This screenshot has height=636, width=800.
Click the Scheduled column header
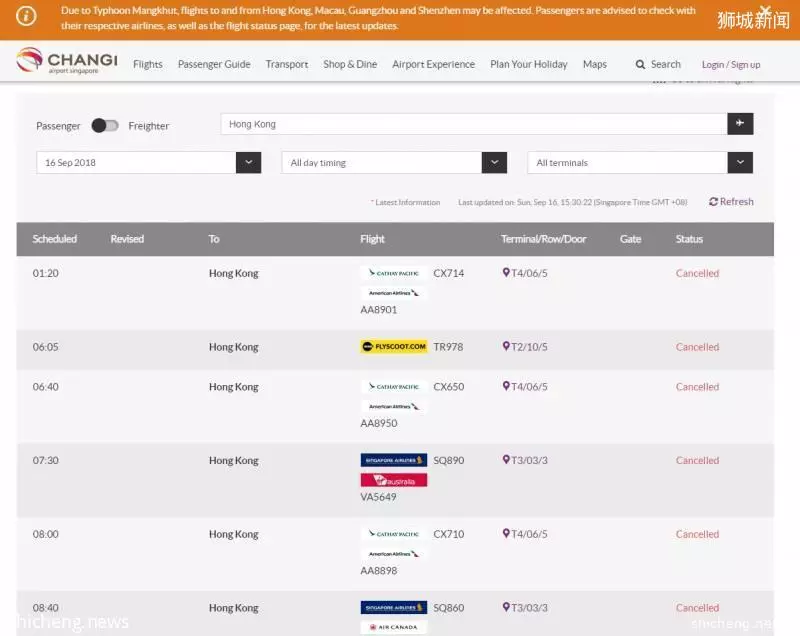(x=55, y=239)
